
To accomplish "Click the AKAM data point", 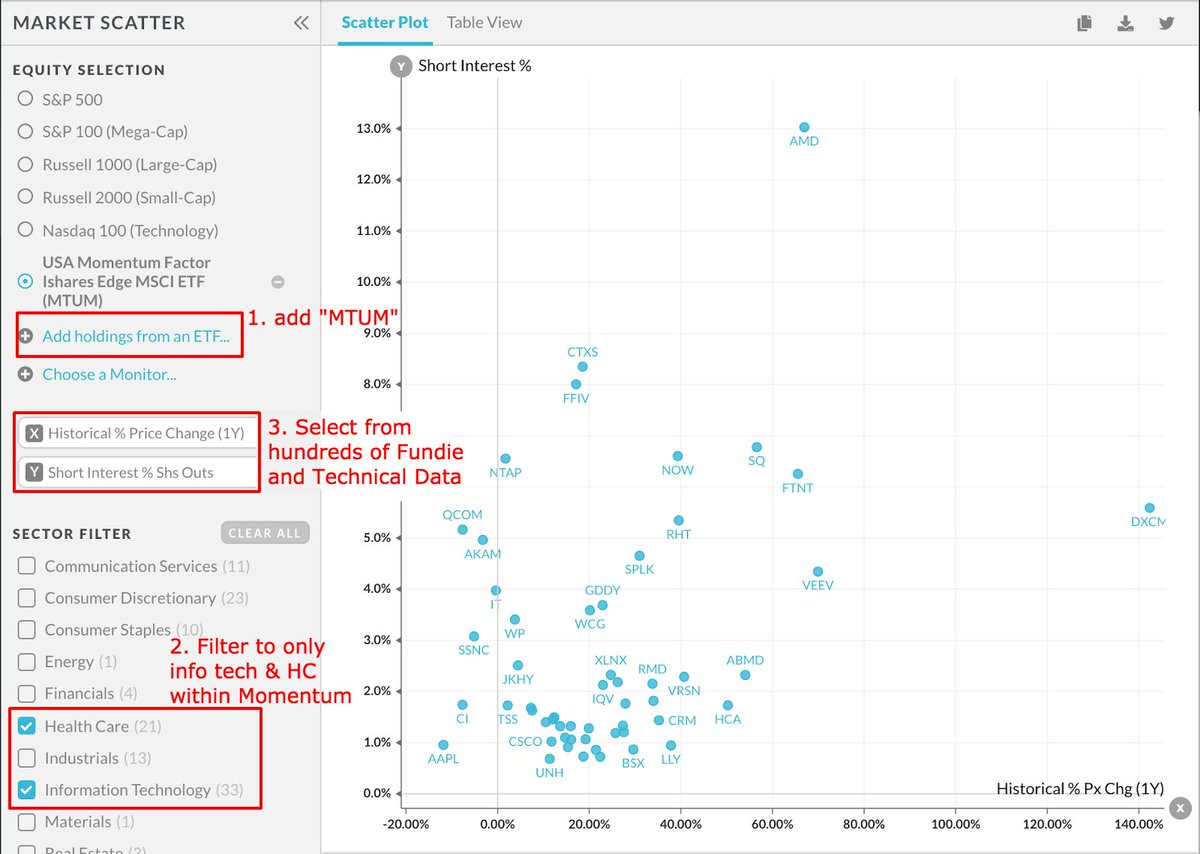I will point(482,540).
